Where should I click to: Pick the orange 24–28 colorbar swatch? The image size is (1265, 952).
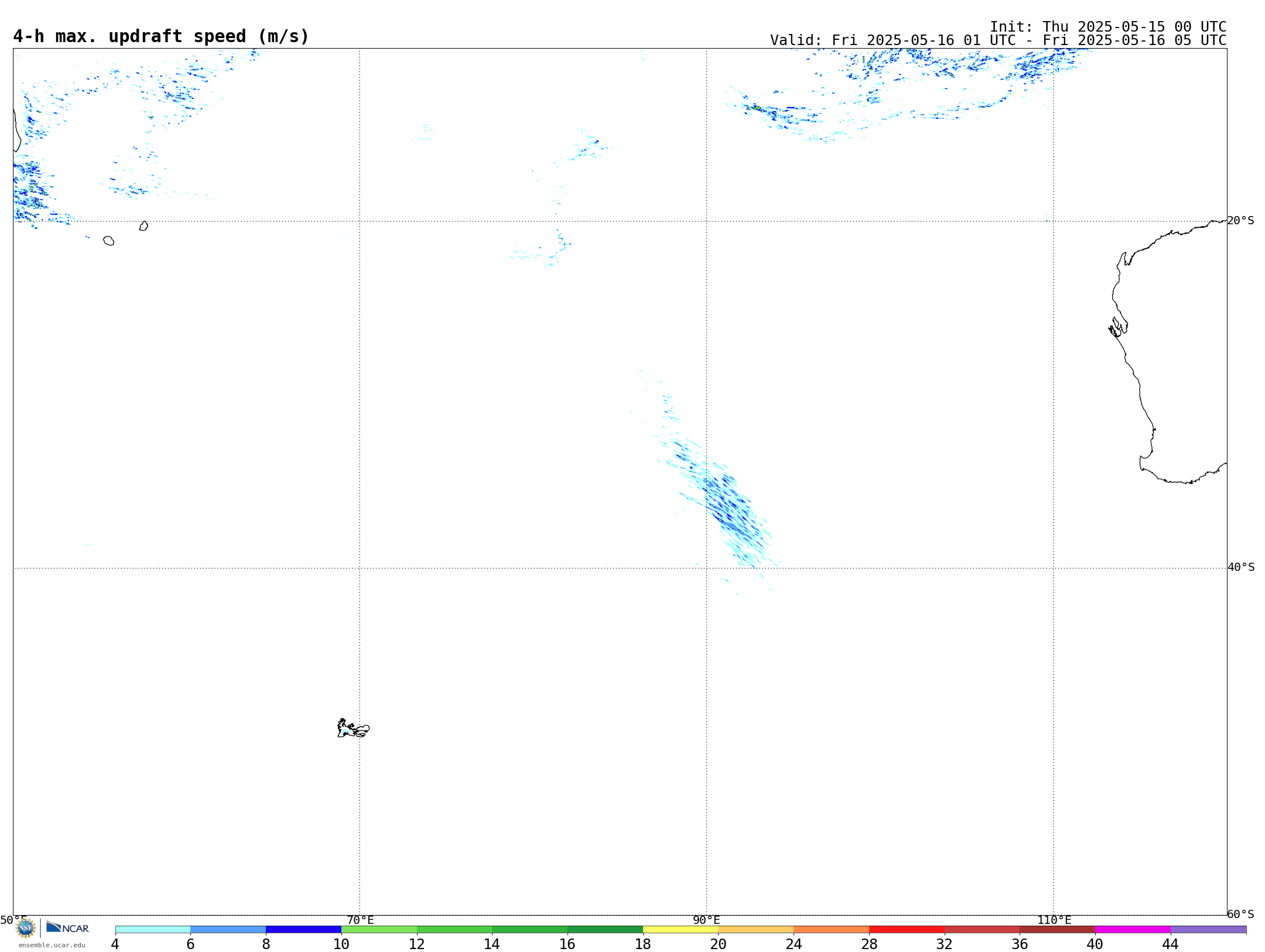832,929
